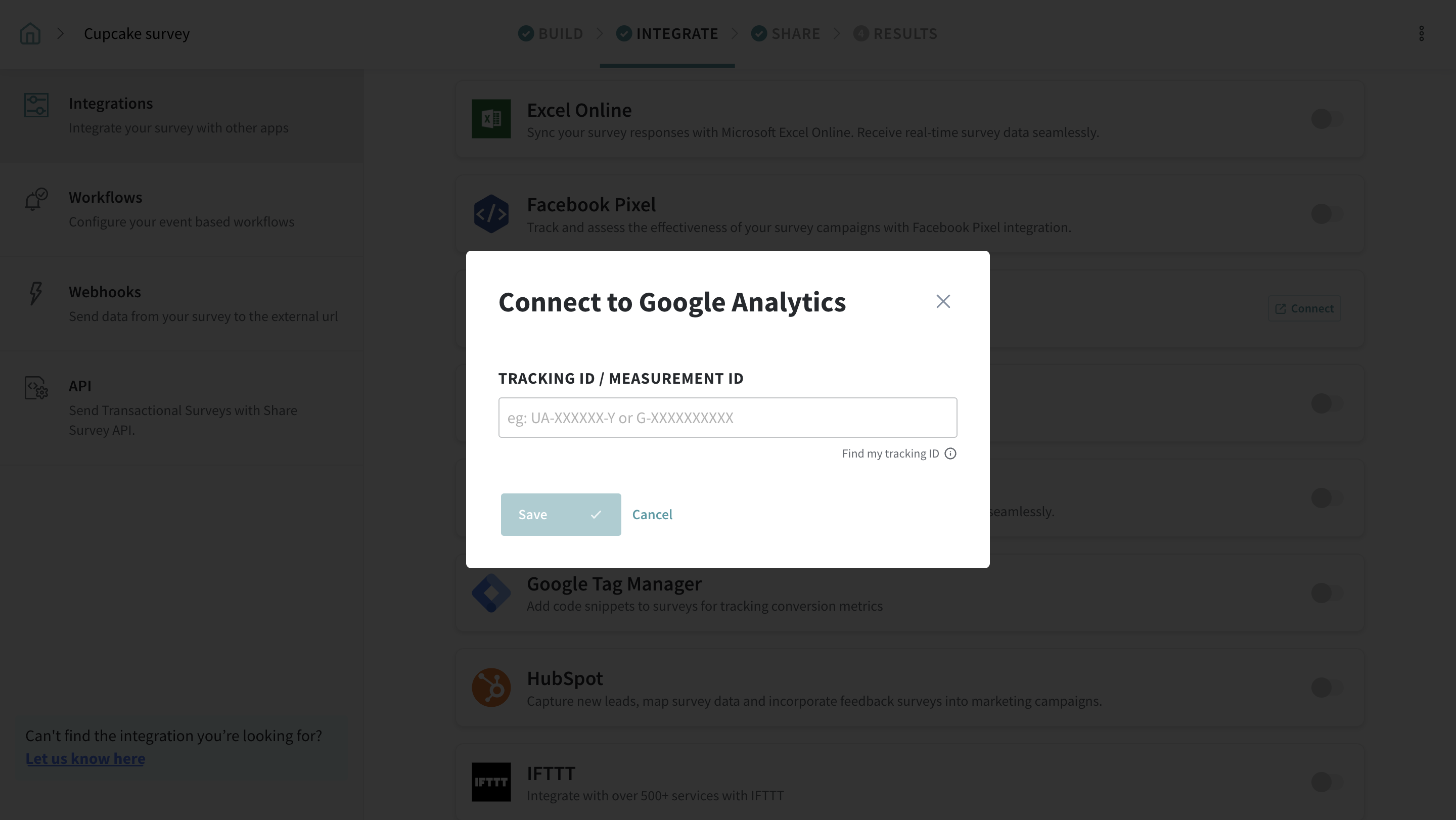Click the Save button in dialog
This screenshot has width=1456, height=820.
[x=560, y=514]
